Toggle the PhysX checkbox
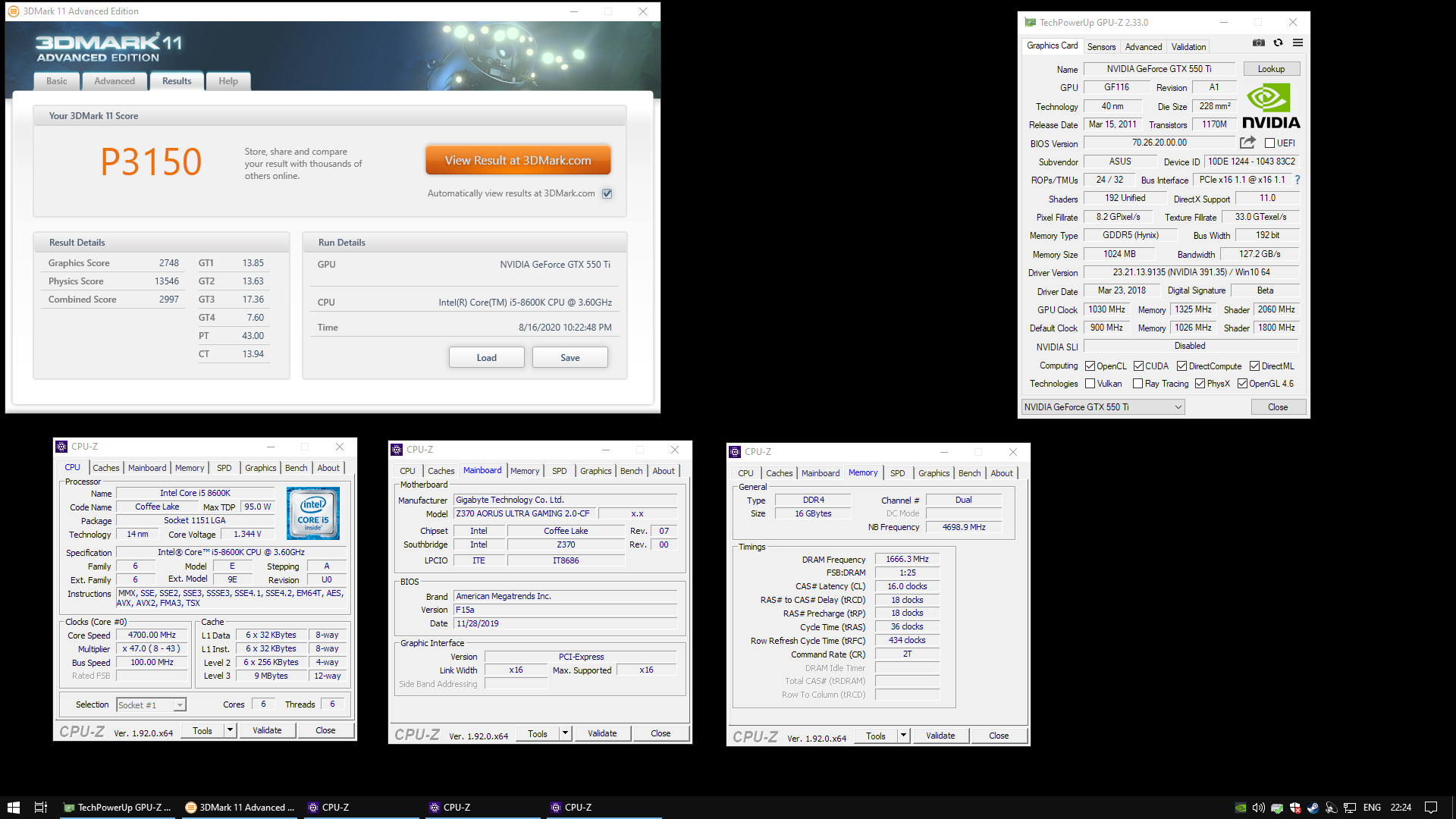Image resolution: width=1456 pixels, height=819 pixels. (x=1200, y=384)
